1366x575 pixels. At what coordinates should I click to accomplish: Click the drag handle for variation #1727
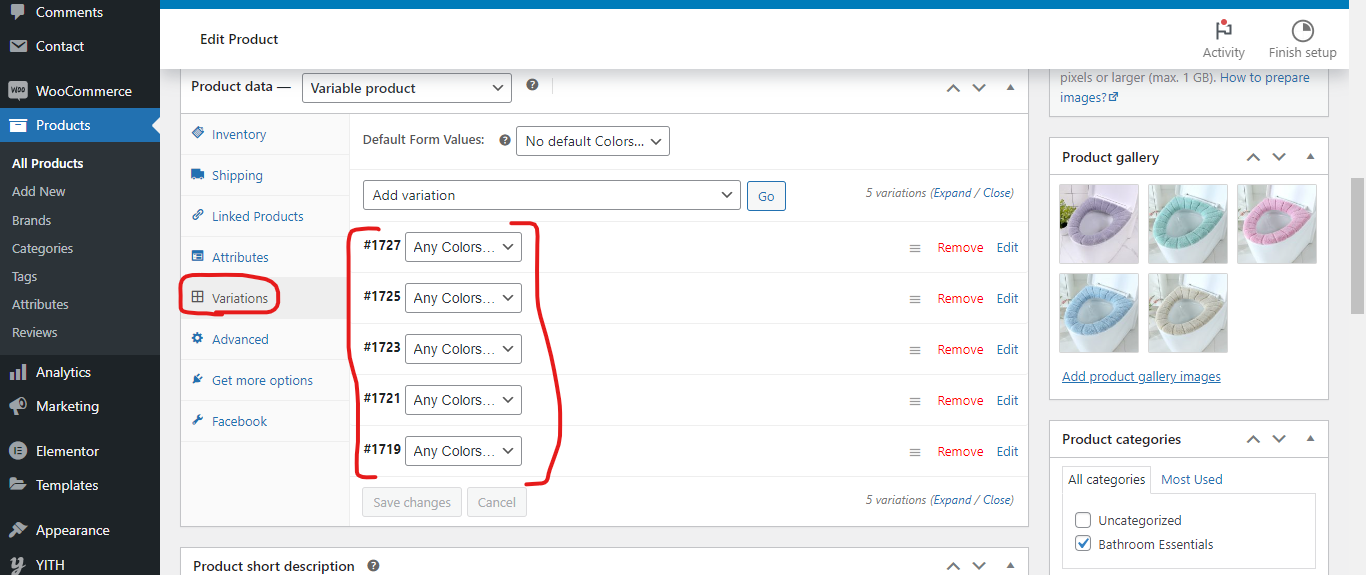coord(915,248)
